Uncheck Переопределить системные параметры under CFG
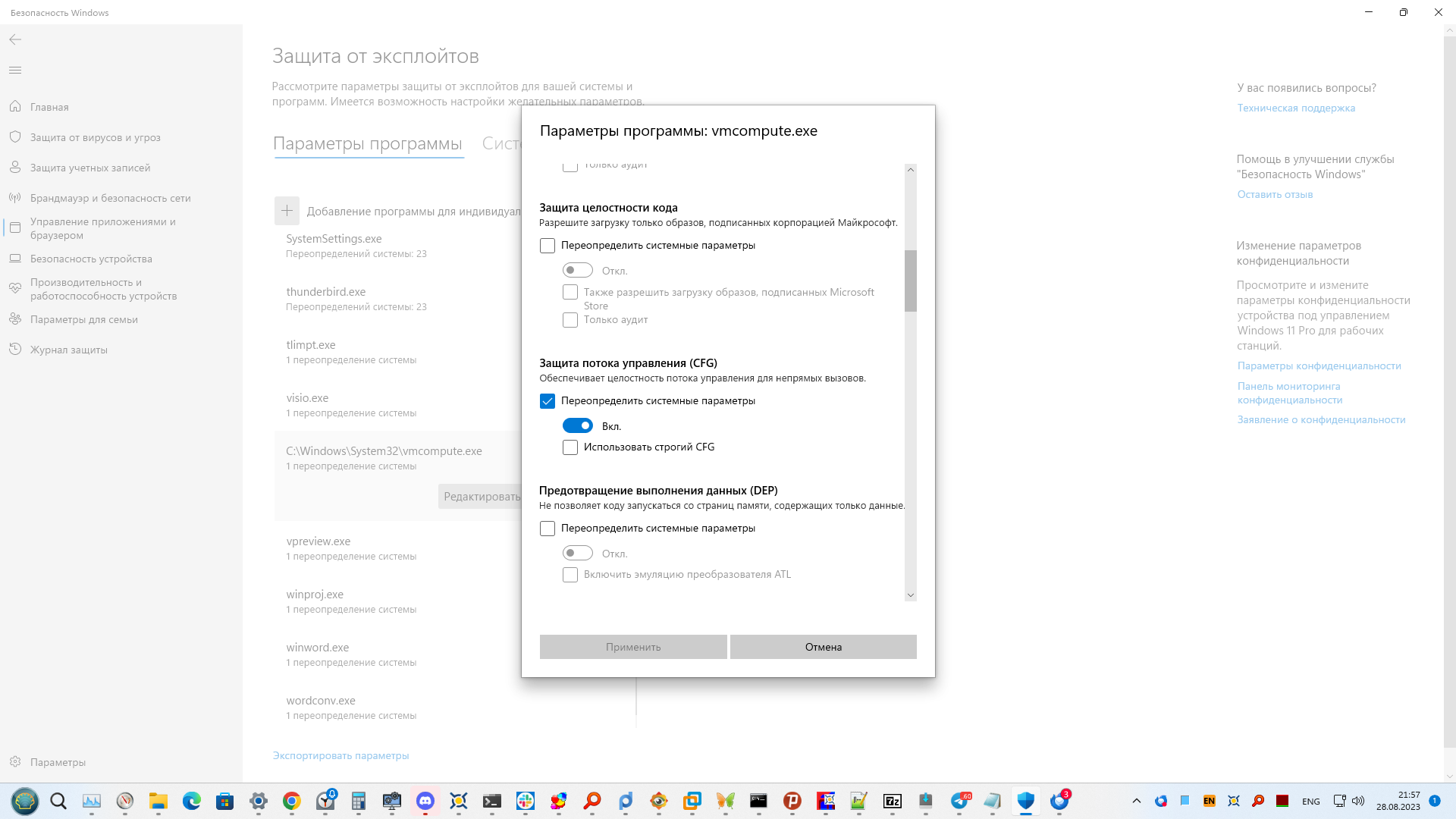Screen dimensions: 1456x819 tap(548, 400)
